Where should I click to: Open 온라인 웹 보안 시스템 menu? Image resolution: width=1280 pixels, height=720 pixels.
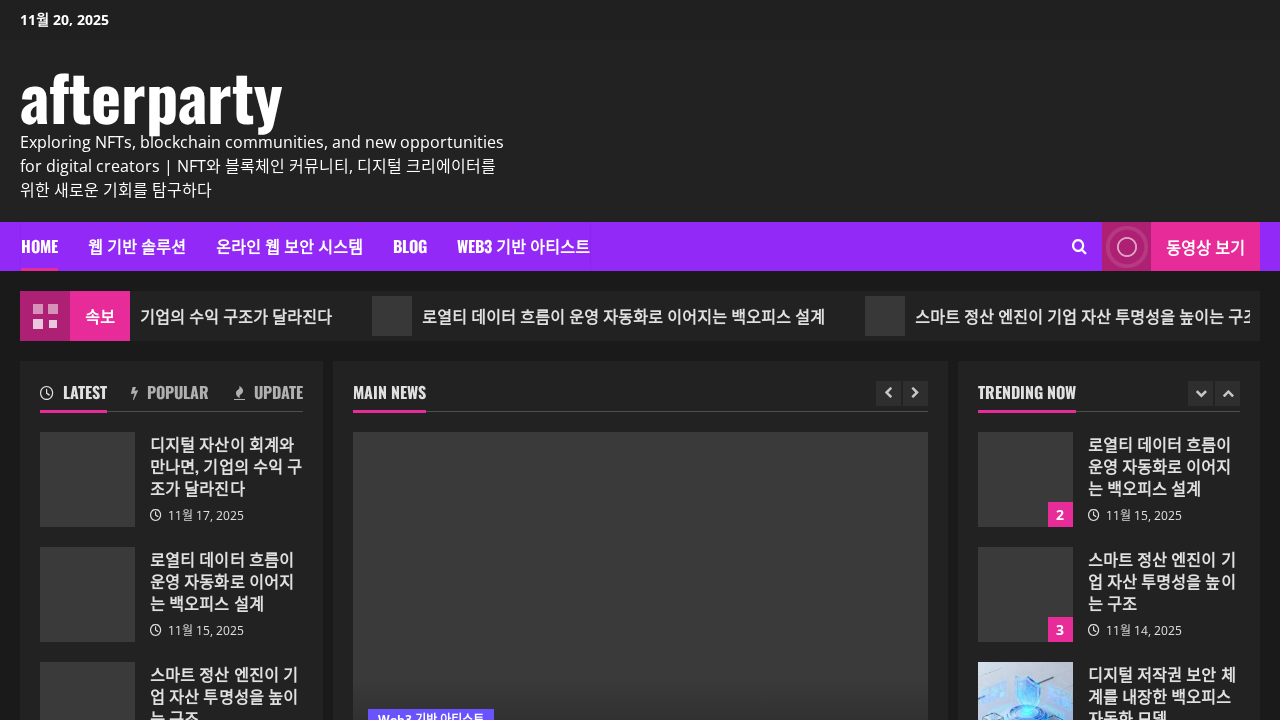pyautogui.click(x=289, y=247)
